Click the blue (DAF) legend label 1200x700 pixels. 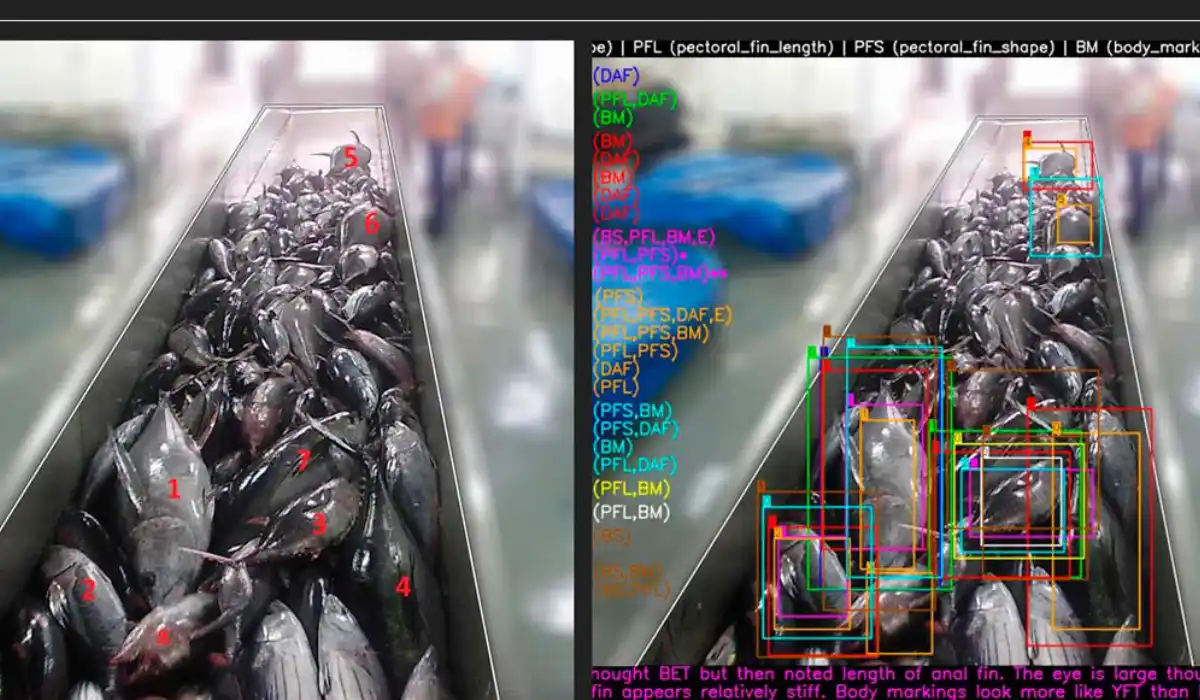tap(616, 75)
